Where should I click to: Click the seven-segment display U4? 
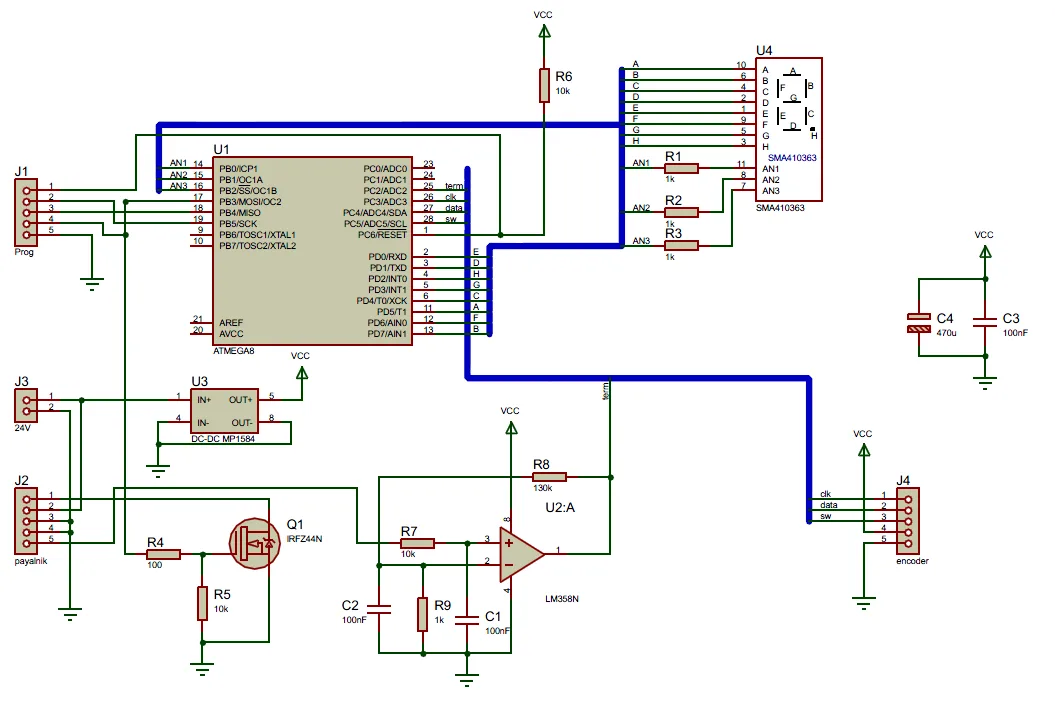788,130
